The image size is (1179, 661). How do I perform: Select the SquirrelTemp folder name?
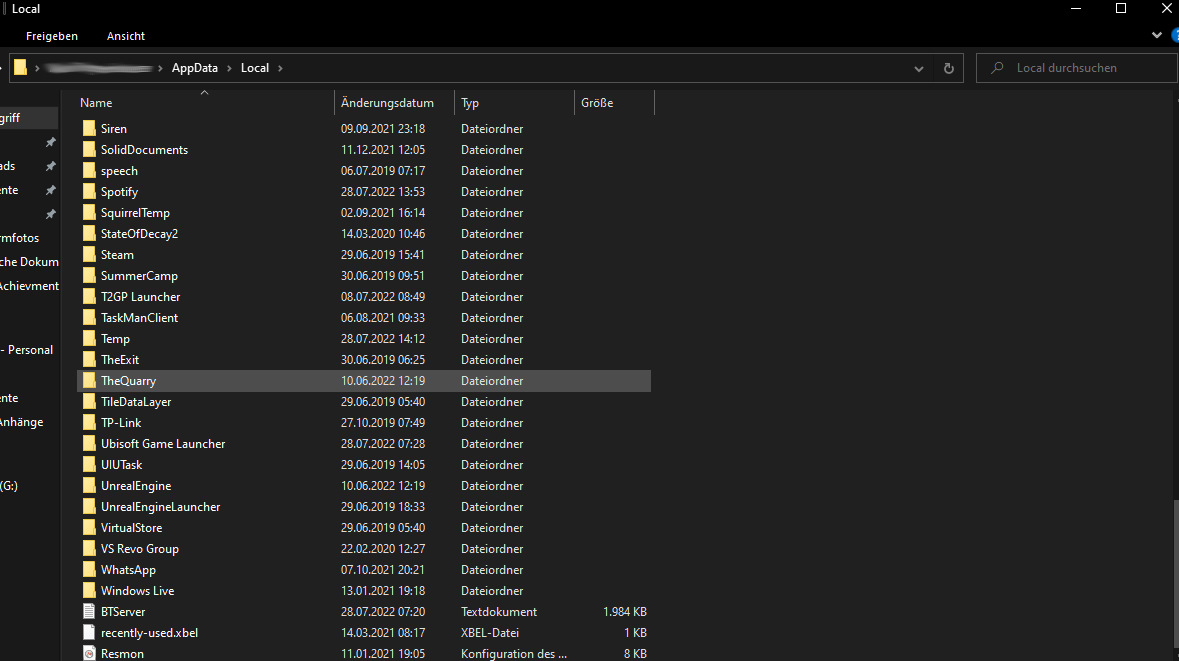(x=135, y=213)
